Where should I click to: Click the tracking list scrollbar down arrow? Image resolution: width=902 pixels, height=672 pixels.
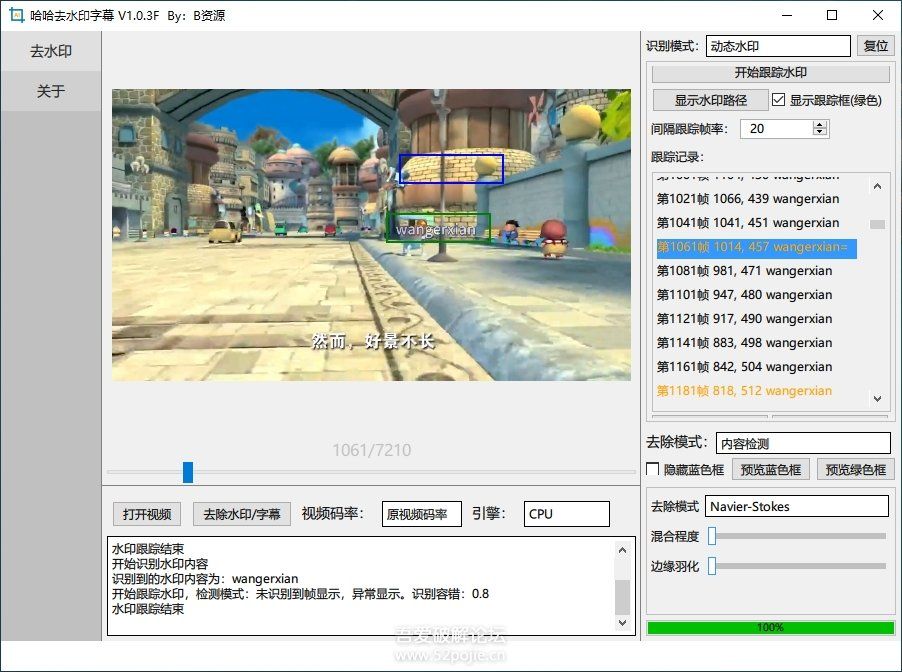click(x=877, y=398)
